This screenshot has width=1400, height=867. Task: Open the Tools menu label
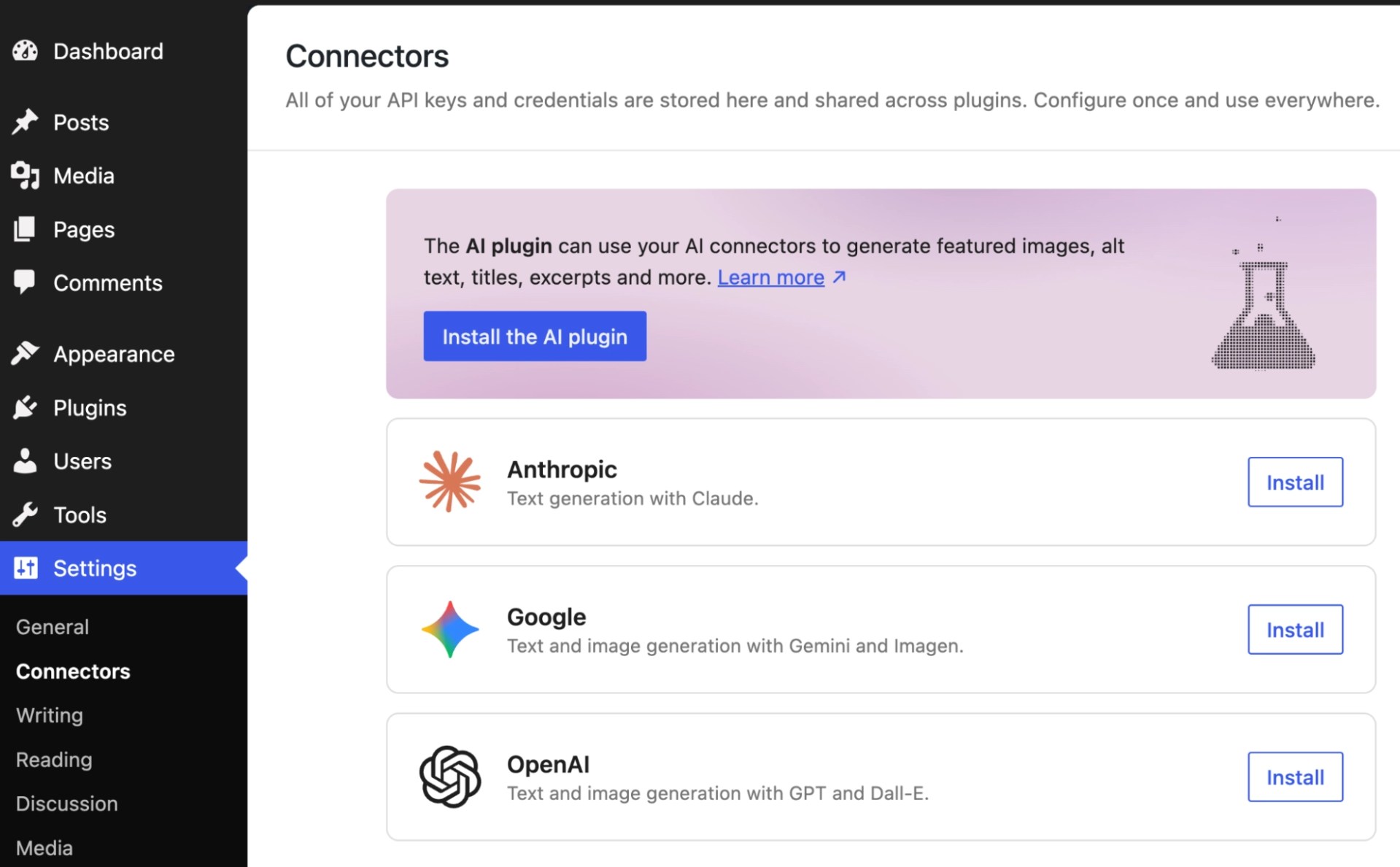point(80,515)
